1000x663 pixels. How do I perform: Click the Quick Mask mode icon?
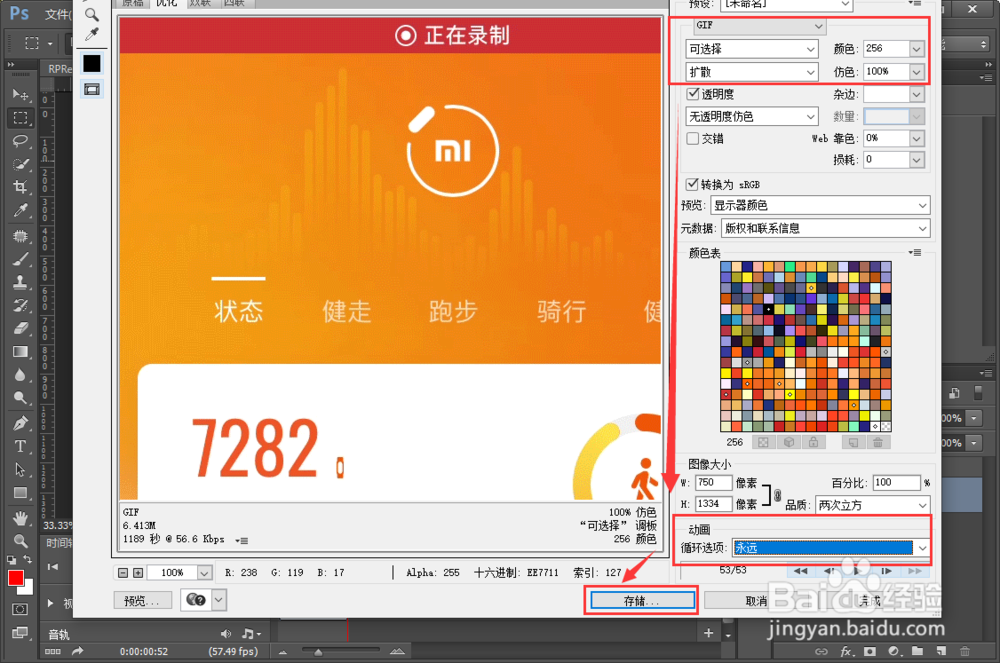click(20, 609)
